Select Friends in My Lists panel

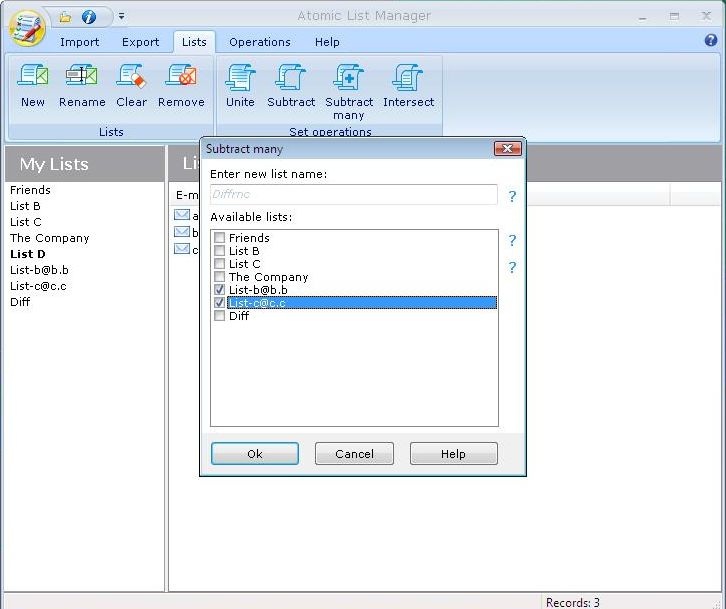(x=31, y=190)
